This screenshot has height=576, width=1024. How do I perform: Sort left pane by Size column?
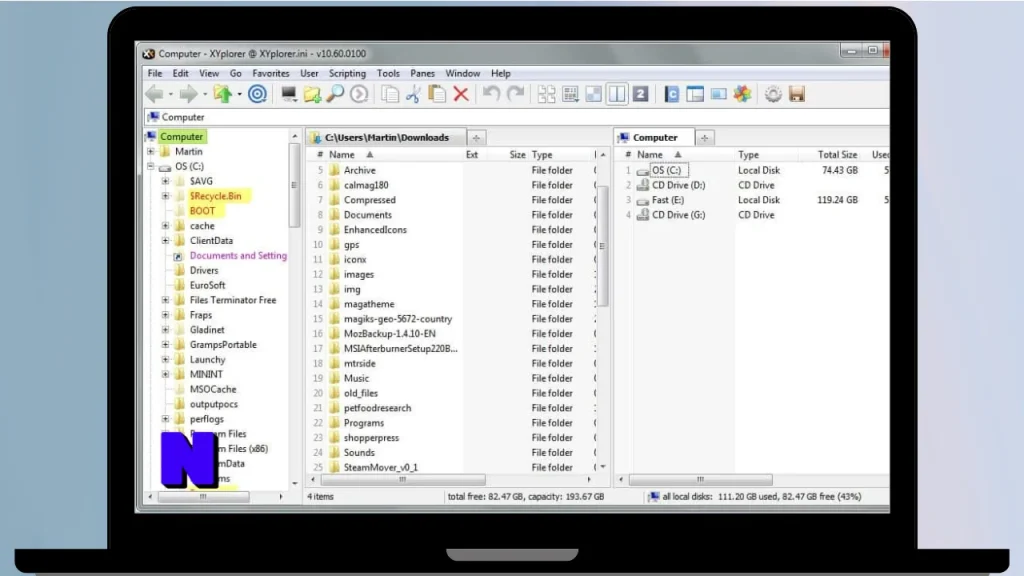coord(517,155)
